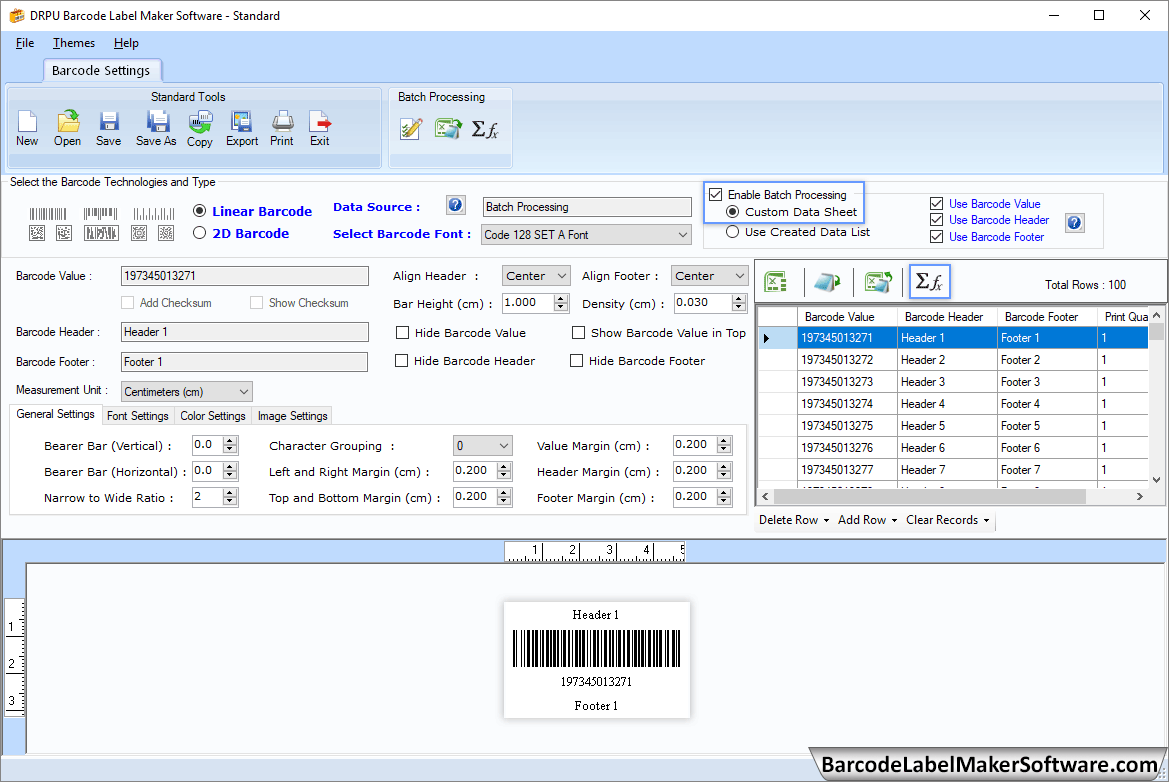Select table cell Header 5
The image size is (1169, 782).
click(x=947, y=426)
